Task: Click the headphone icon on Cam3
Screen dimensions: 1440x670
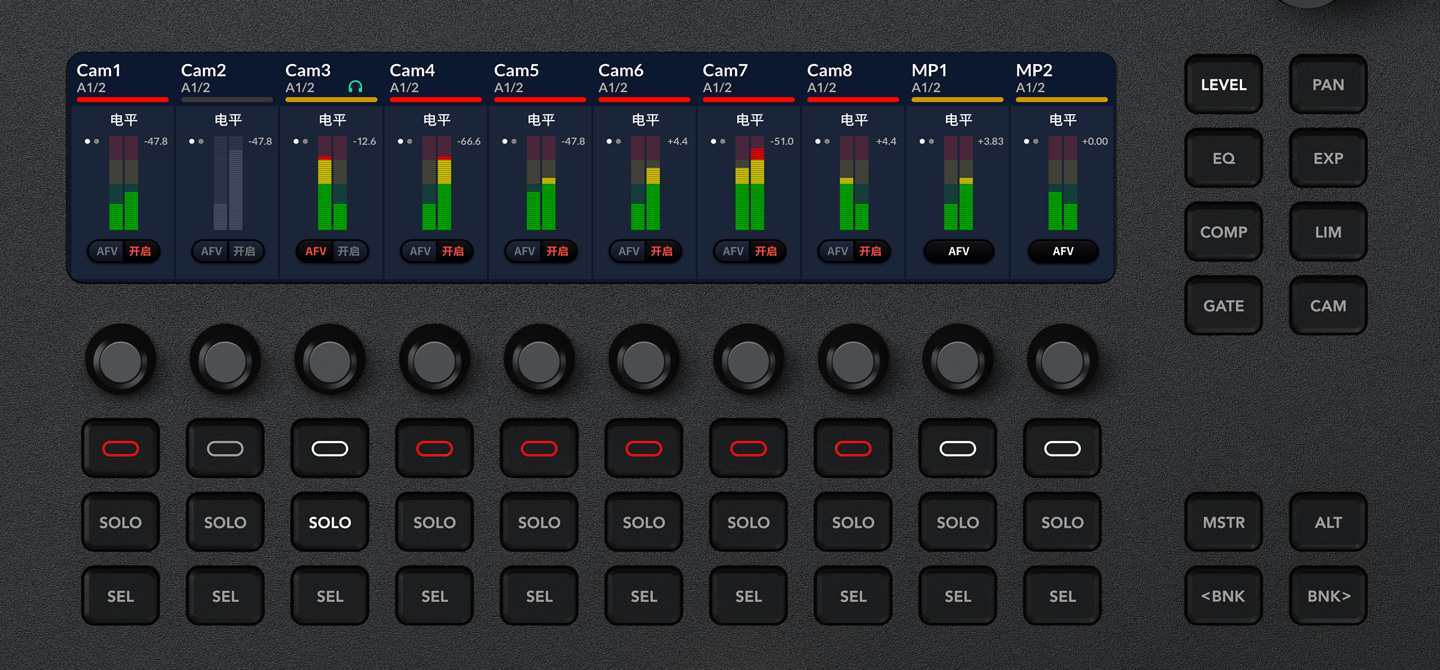Action: [x=355, y=87]
